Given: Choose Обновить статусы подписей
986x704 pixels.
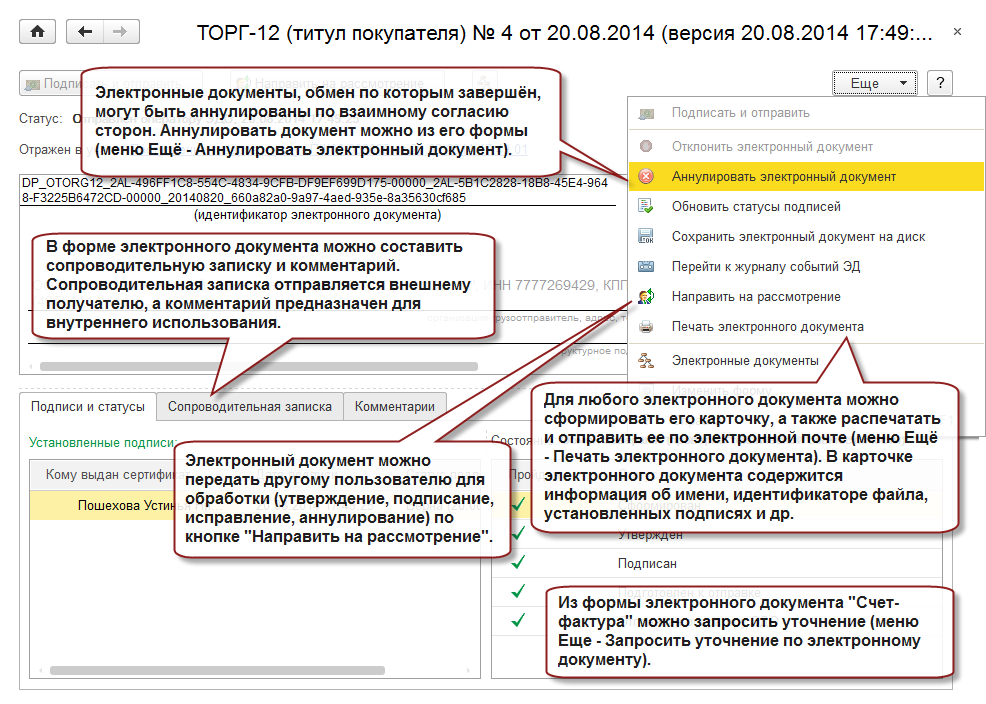Looking at the screenshot, I should point(756,207).
